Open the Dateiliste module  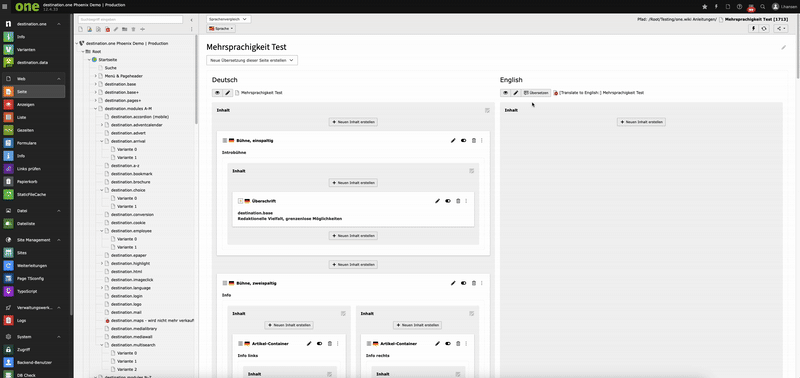33,223
